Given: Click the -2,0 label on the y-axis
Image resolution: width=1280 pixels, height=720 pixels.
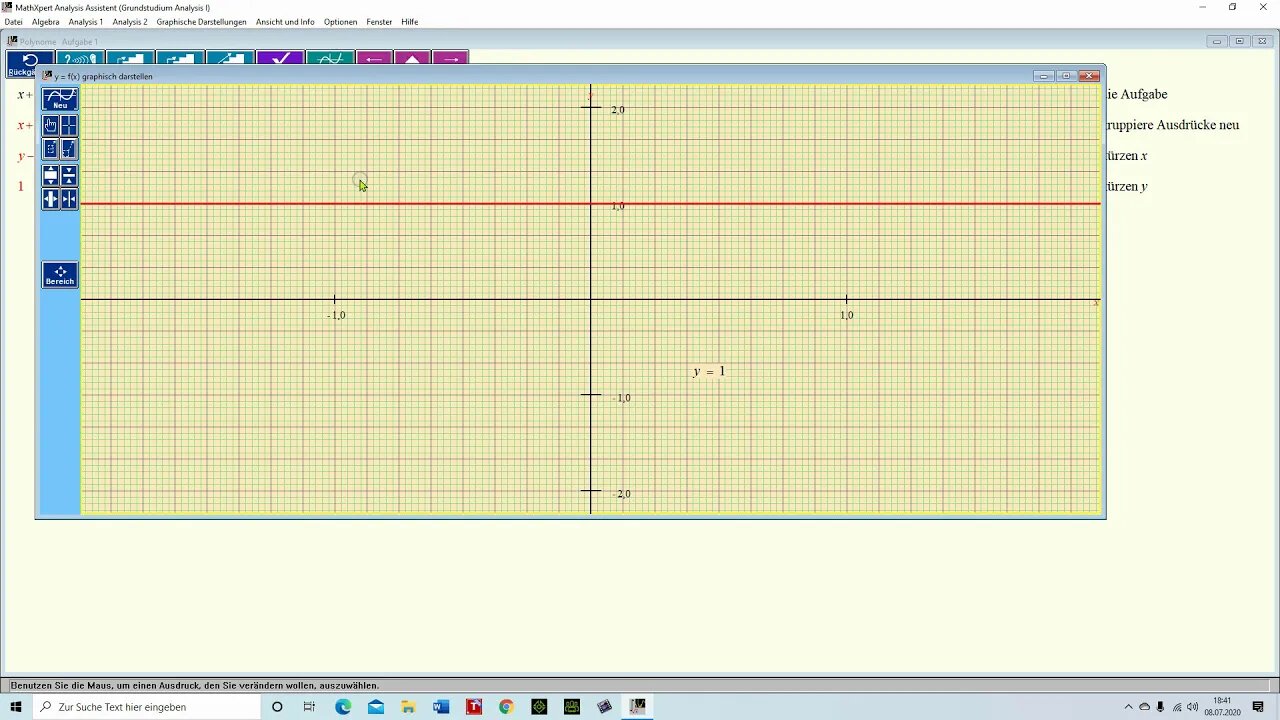Looking at the screenshot, I should [x=621, y=494].
